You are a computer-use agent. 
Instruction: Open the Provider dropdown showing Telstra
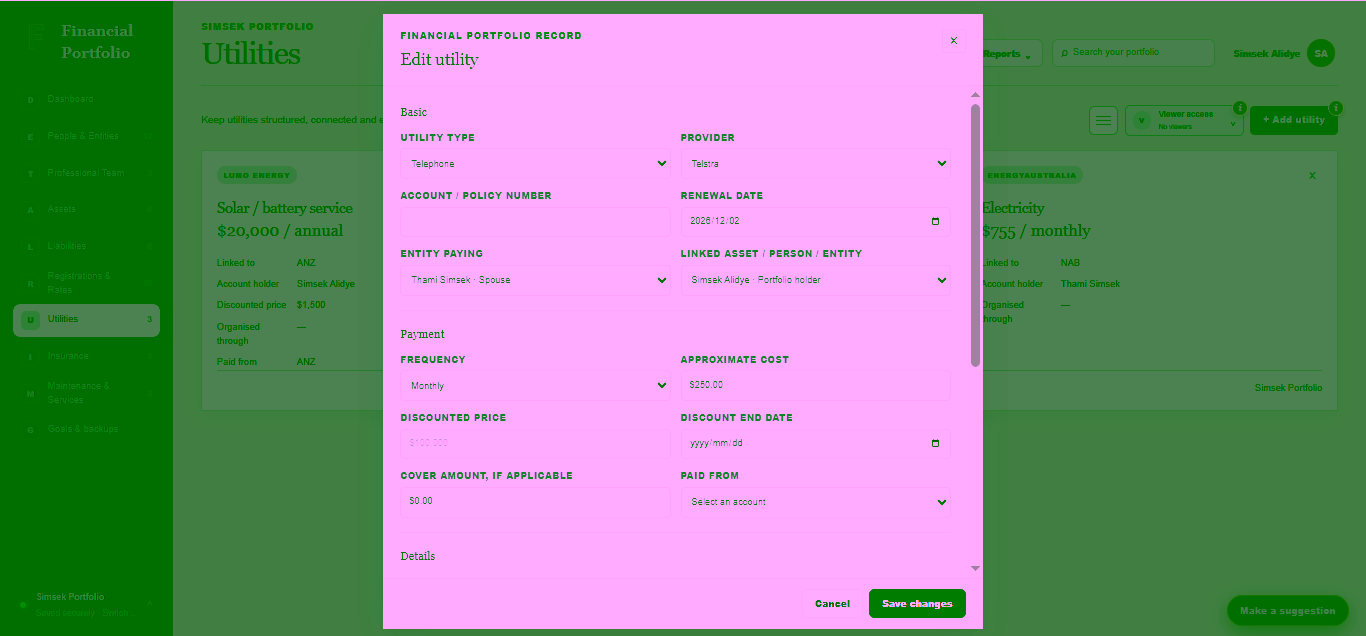click(815, 164)
